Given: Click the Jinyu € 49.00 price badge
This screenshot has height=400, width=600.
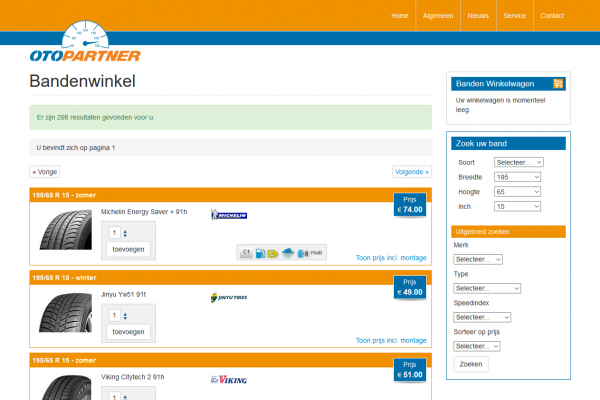Looking at the screenshot, I should (x=410, y=287).
